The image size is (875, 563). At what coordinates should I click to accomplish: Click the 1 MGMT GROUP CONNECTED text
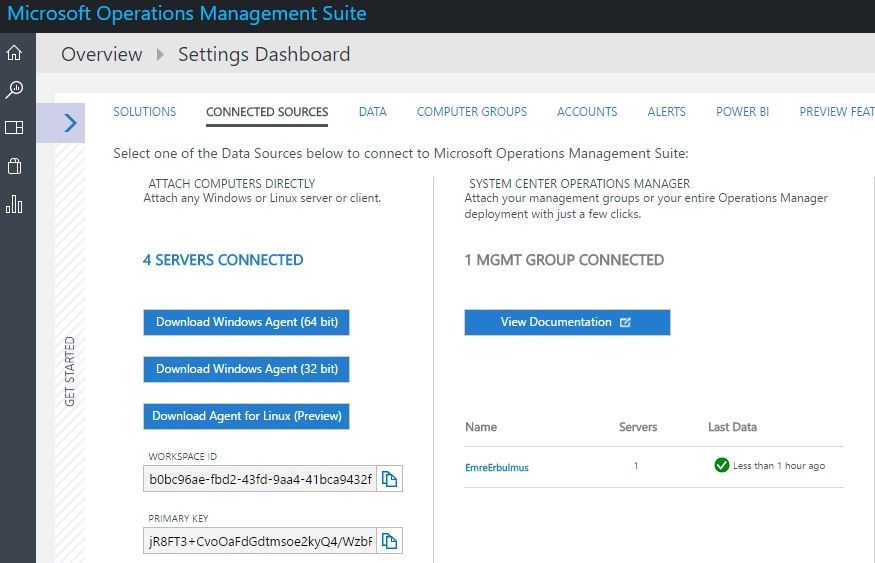564,260
